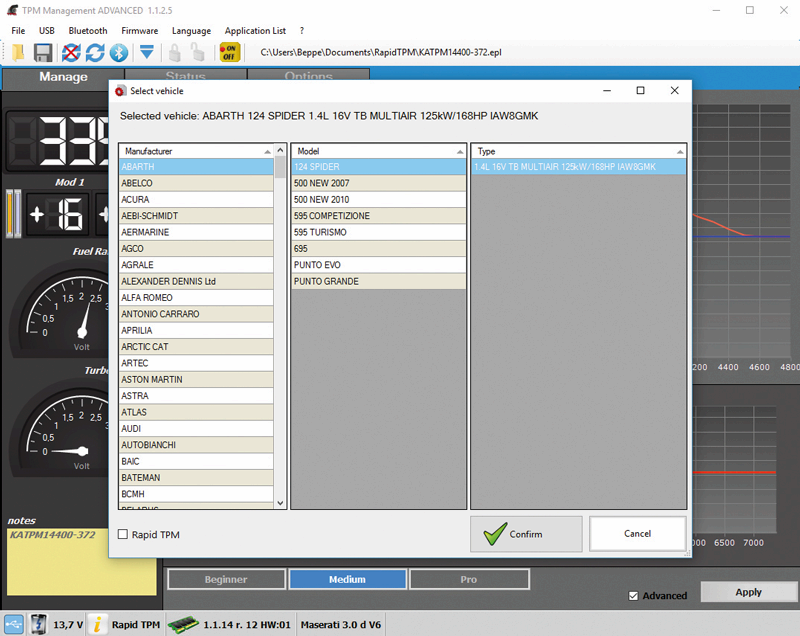The height and width of the screenshot is (636, 800).
Task: Select the Beginner level button
Action: (226, 579)
